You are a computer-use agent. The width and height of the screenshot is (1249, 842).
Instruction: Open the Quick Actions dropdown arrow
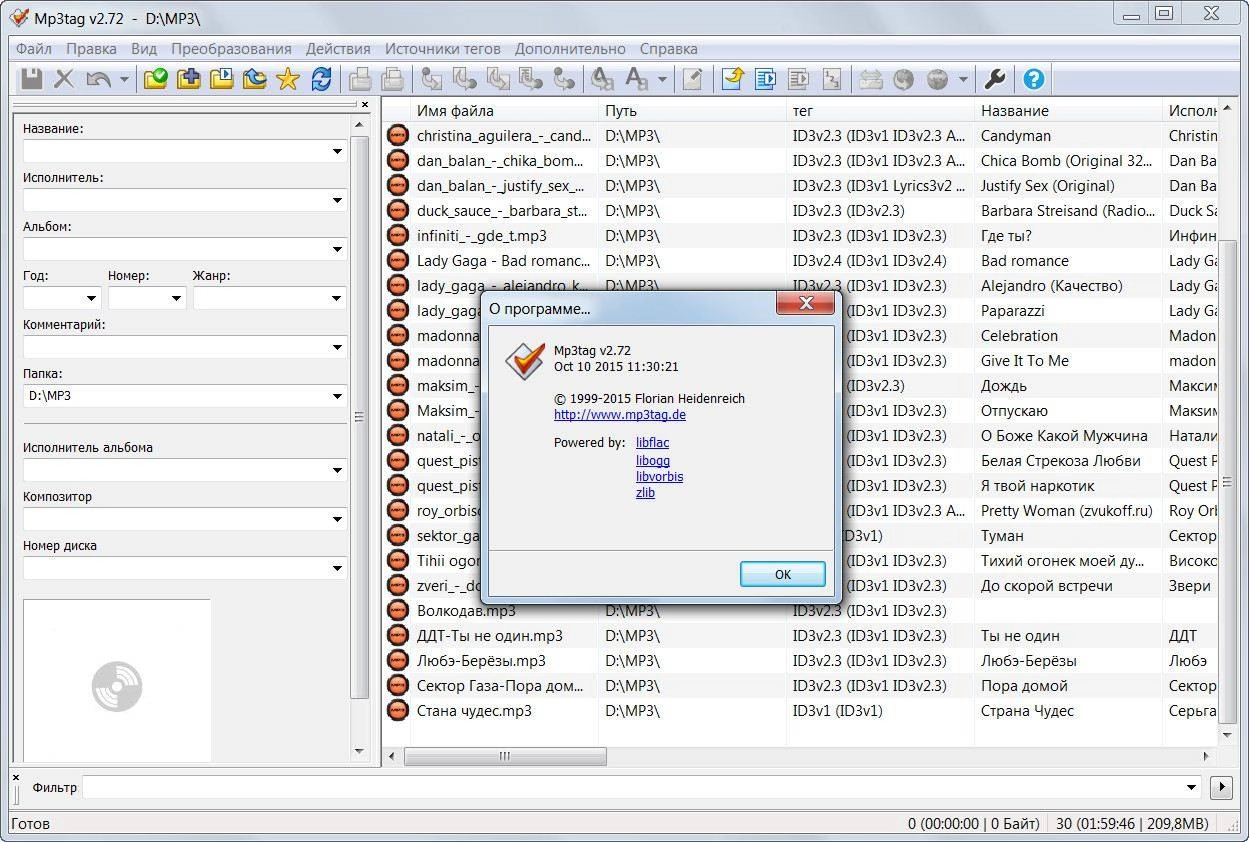pyautogui.click(x=662, y=79)
